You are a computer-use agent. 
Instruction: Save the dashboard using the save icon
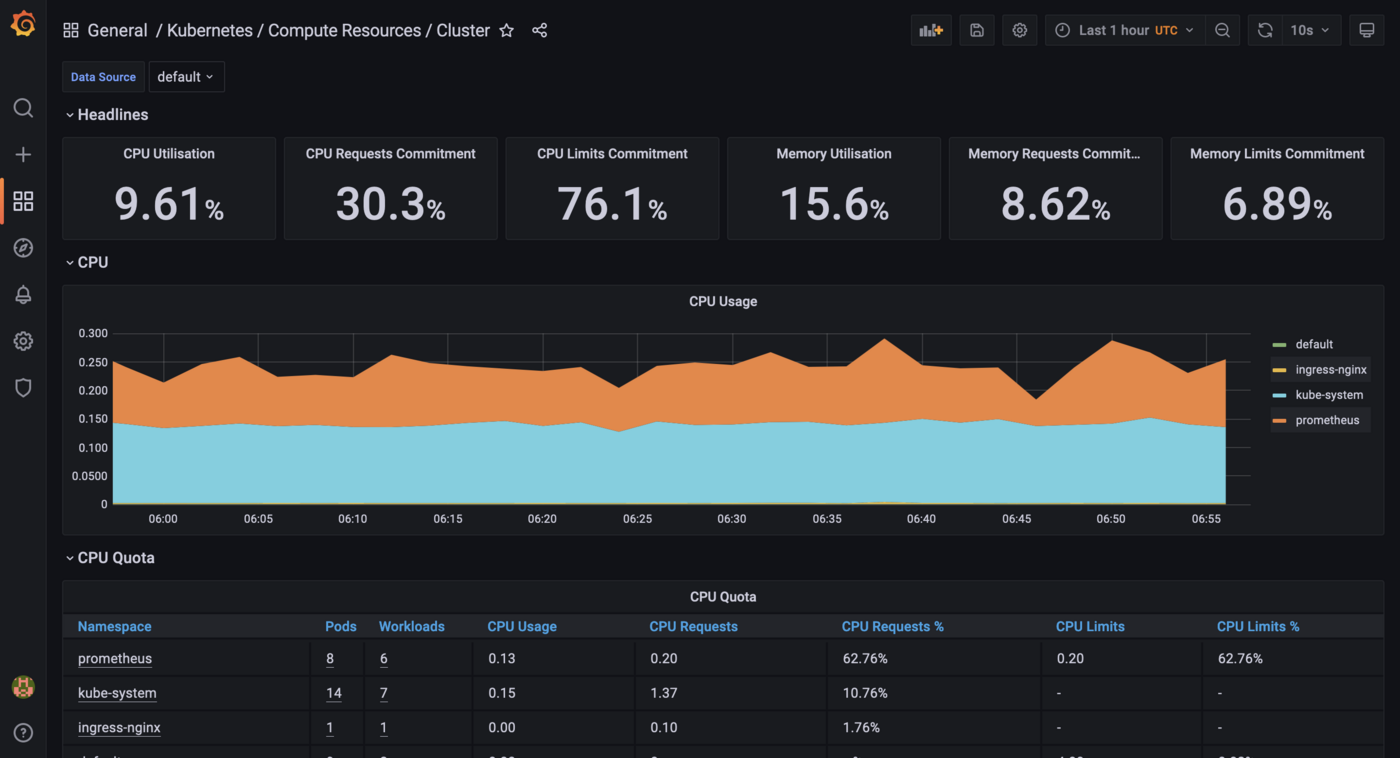(976, 30)
